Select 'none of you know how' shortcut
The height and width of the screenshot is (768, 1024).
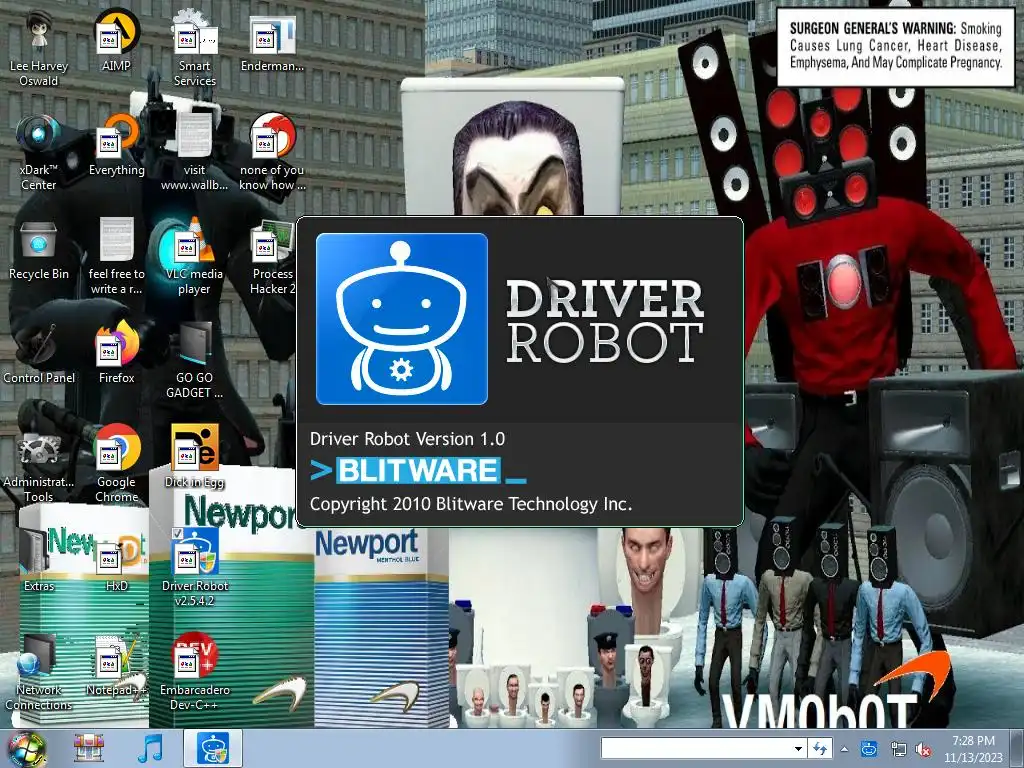pyautogui.click(x=272, y=153)
